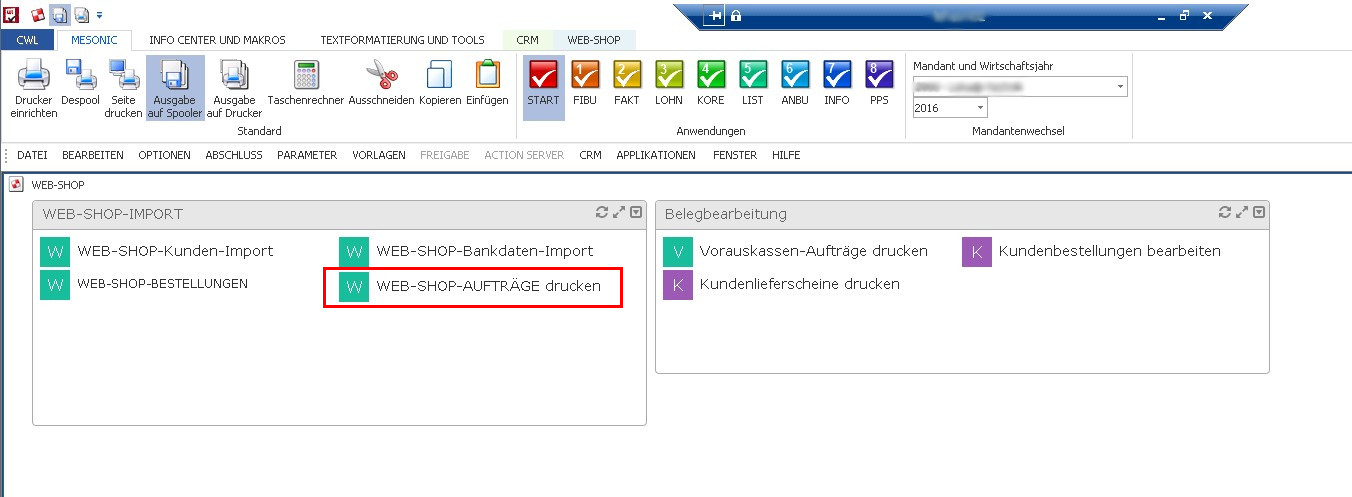Refresh the Belegbearbeitung panel
This screenshot has height=497, width=1352.
pyautogui.click(x=1225, y=212)
